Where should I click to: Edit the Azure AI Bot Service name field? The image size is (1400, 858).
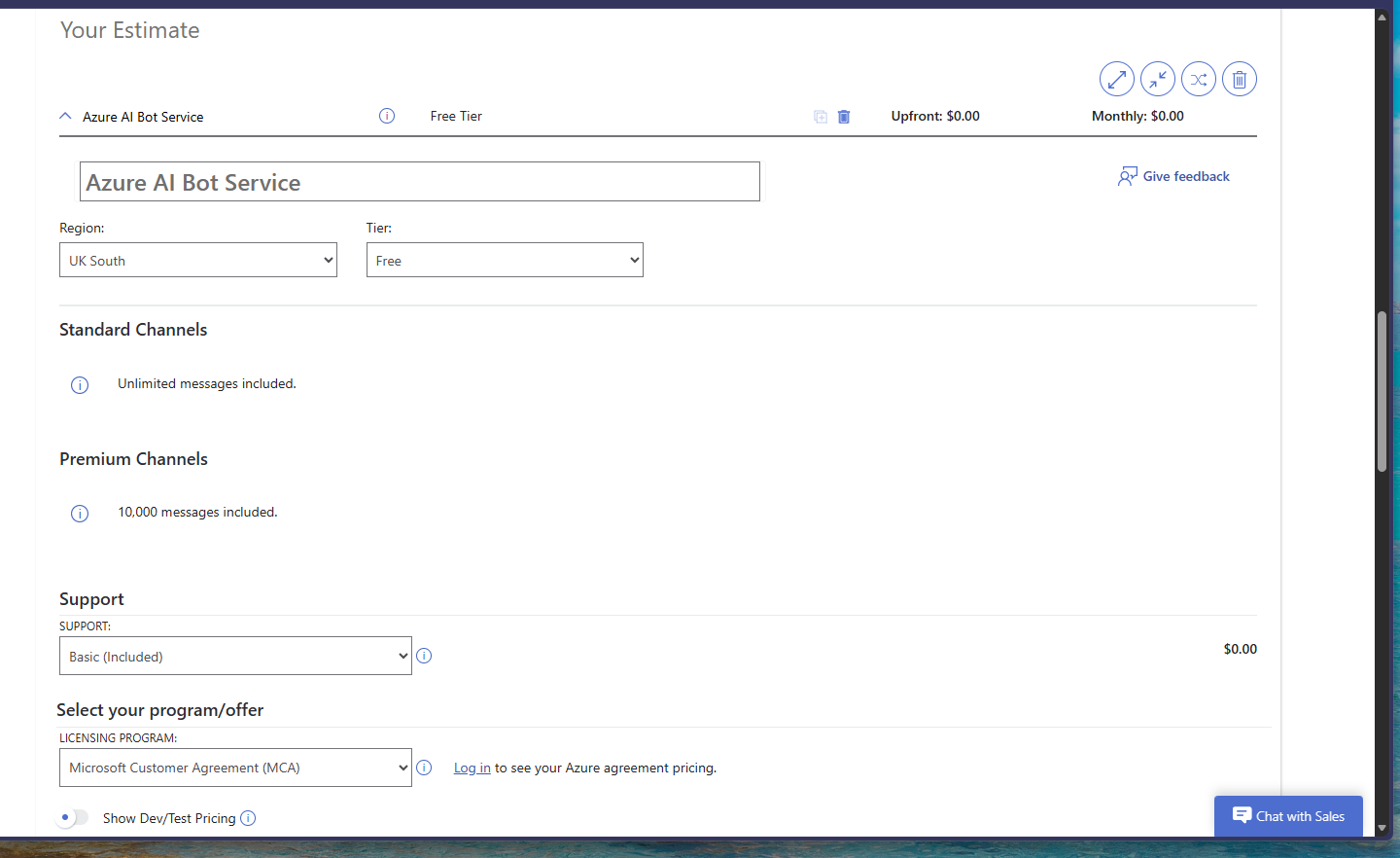pyautogui.click(x=419, y=182)
